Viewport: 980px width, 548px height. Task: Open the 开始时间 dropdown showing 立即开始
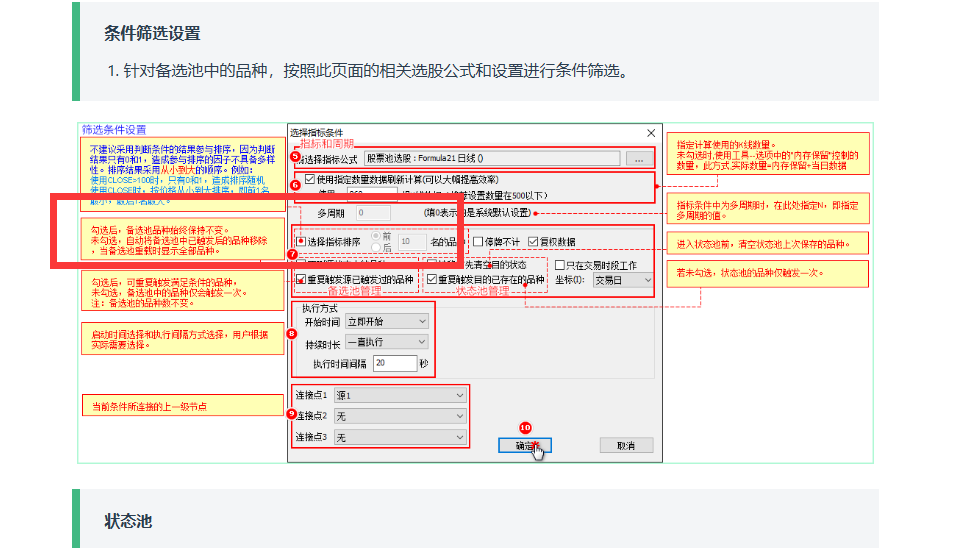387,321
